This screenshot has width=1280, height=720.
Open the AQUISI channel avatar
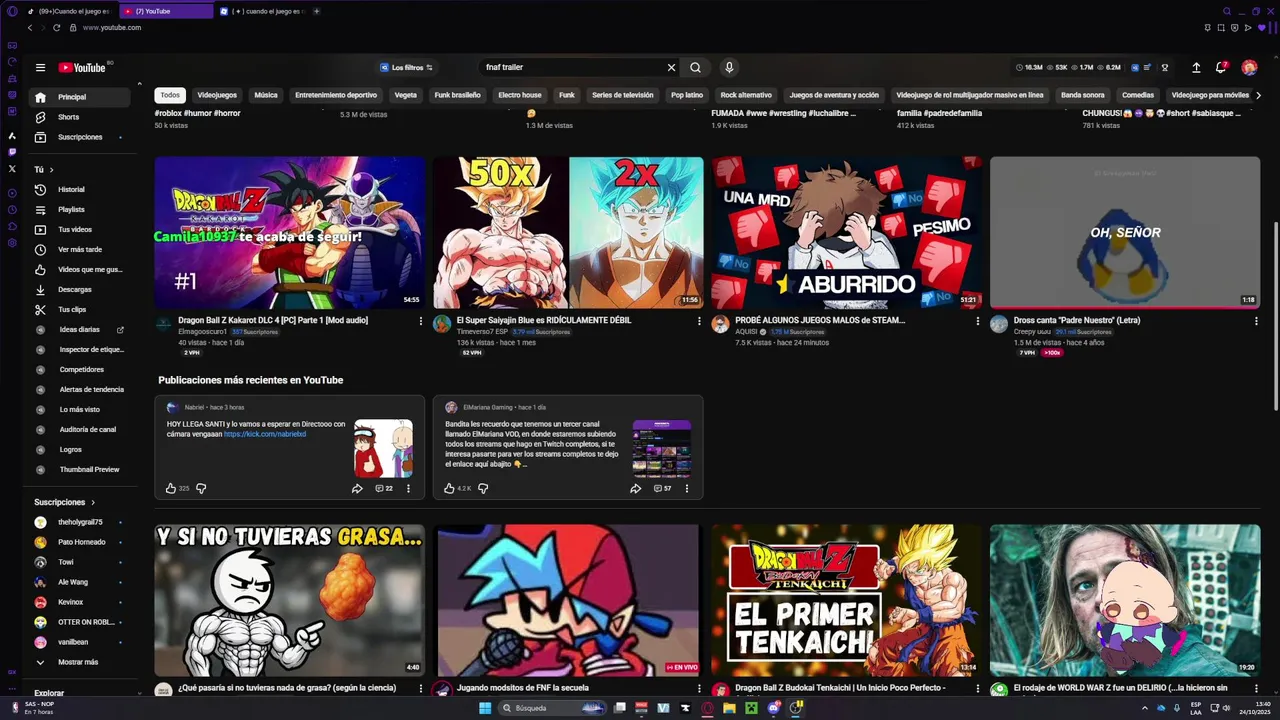coord(720,324)
